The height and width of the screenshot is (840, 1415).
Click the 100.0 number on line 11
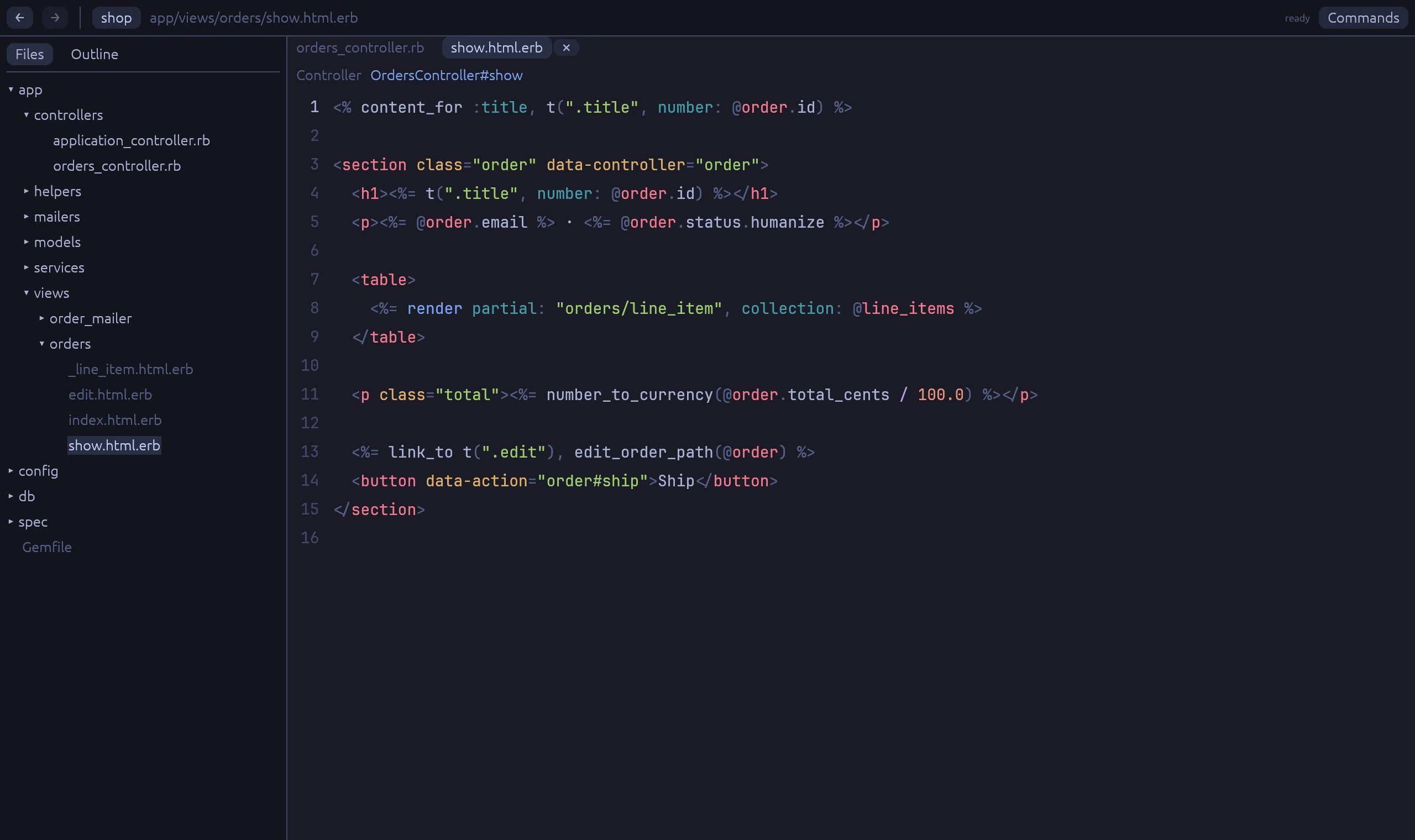tap(940, 395)
